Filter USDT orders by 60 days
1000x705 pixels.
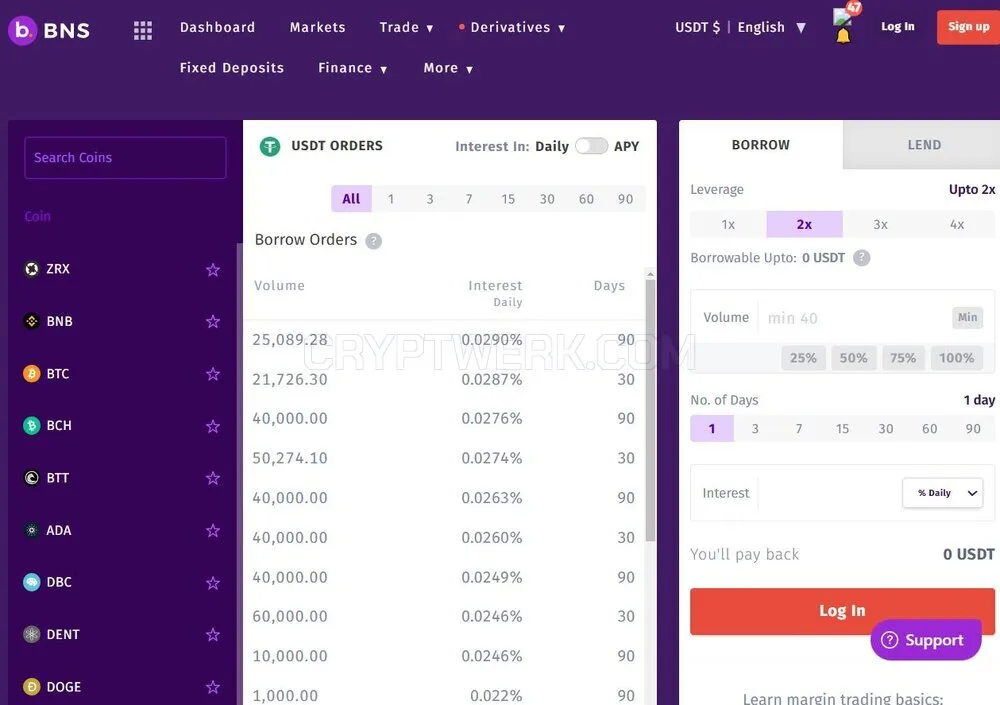point(586,199)
